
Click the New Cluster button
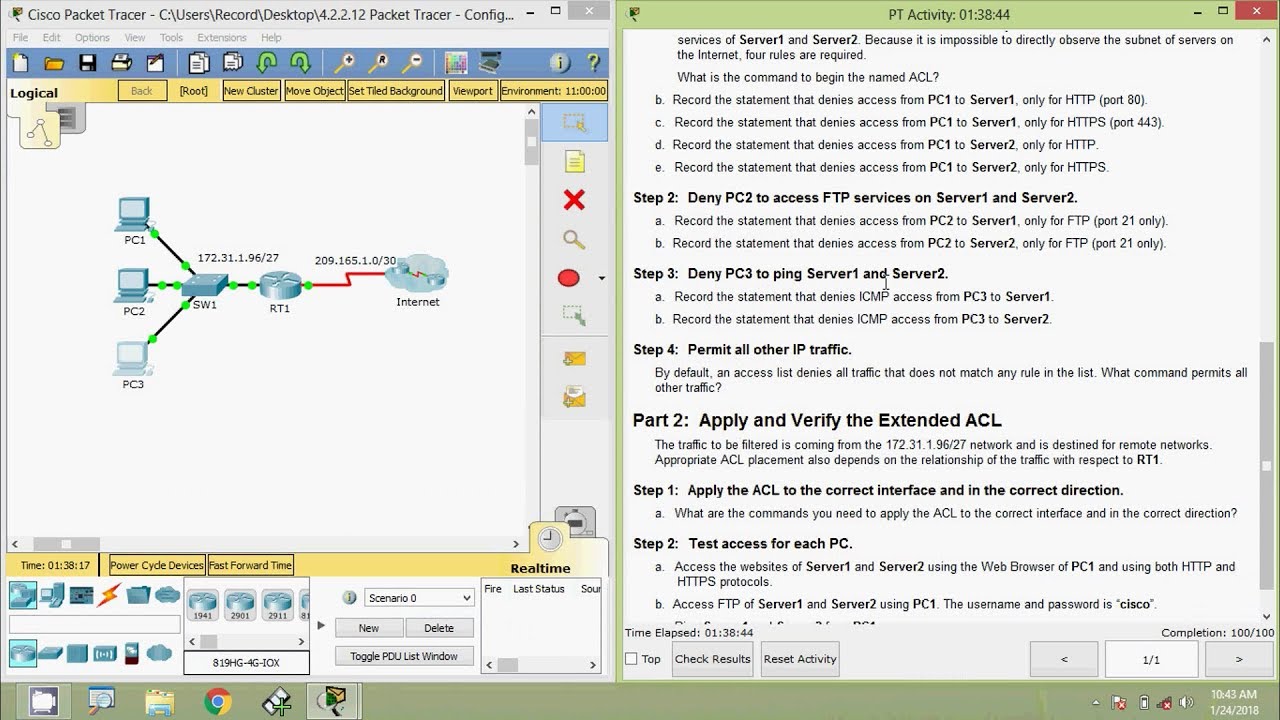pyautogui.click(x=251, y=90)
